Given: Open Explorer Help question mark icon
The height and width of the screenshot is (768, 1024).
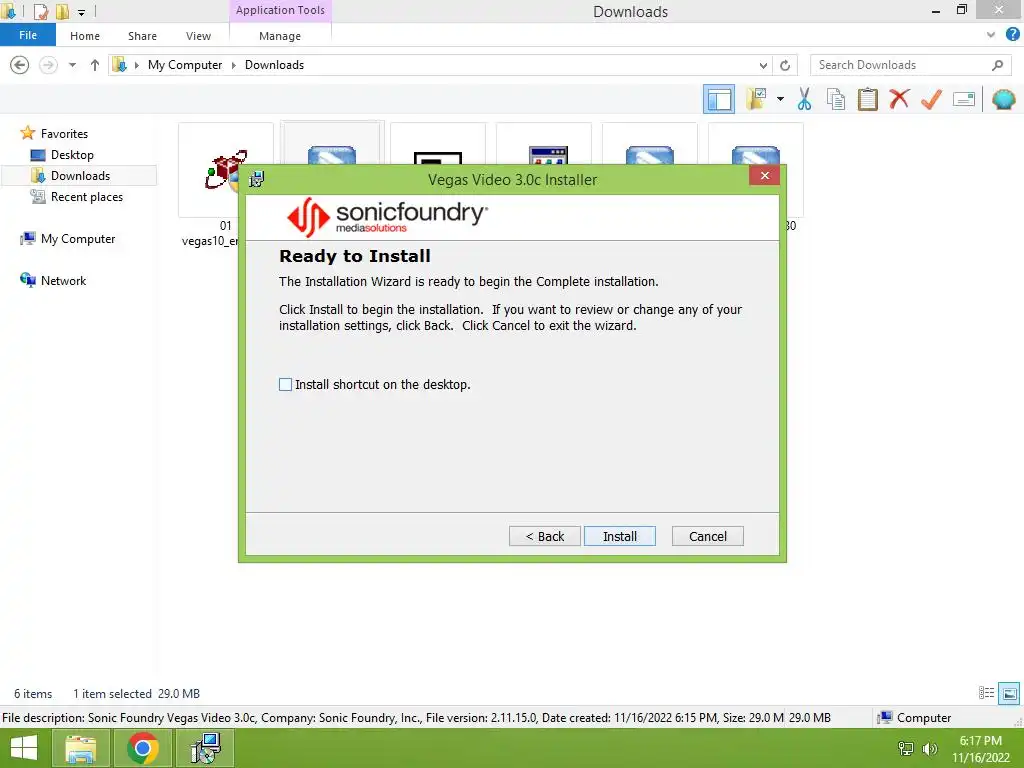Looking at the screenshot, I should coord(1013,35).
